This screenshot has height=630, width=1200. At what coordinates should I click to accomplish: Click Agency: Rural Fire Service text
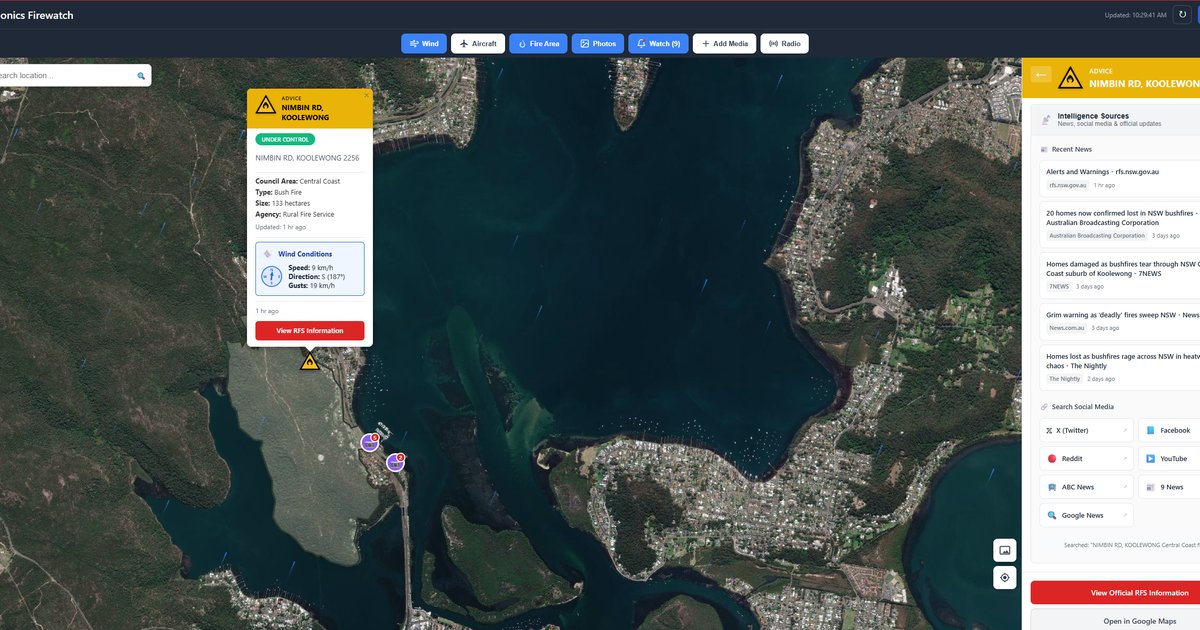[x=295, y=214]
